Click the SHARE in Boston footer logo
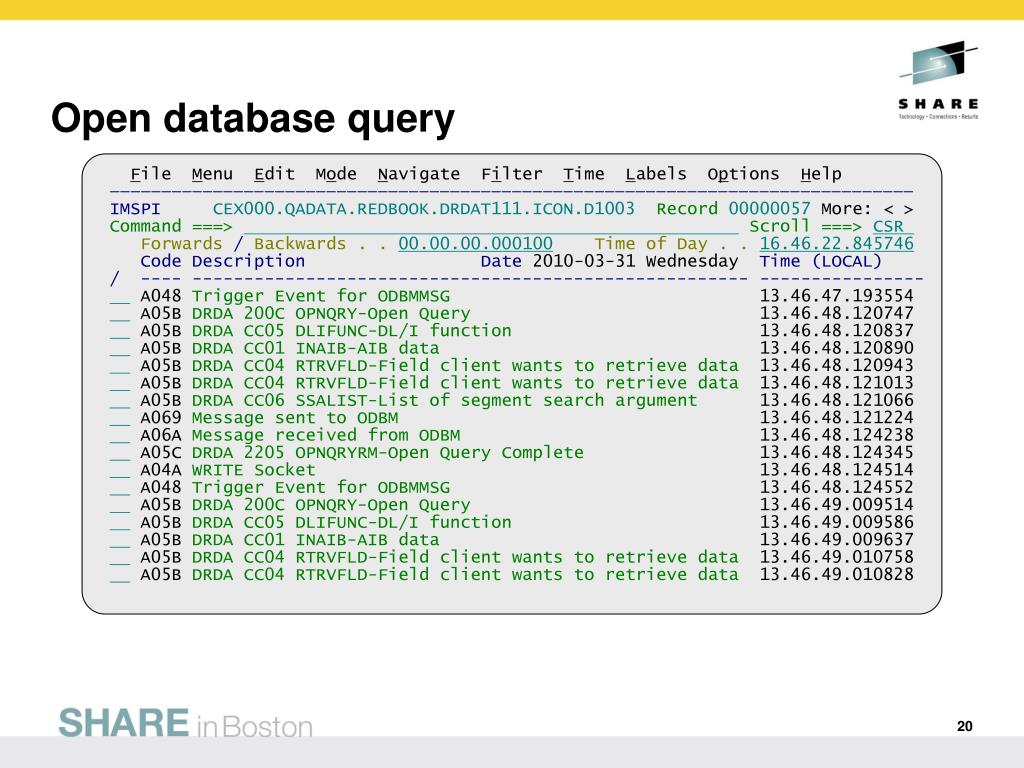1024x768 pixels. pos(185,723)
